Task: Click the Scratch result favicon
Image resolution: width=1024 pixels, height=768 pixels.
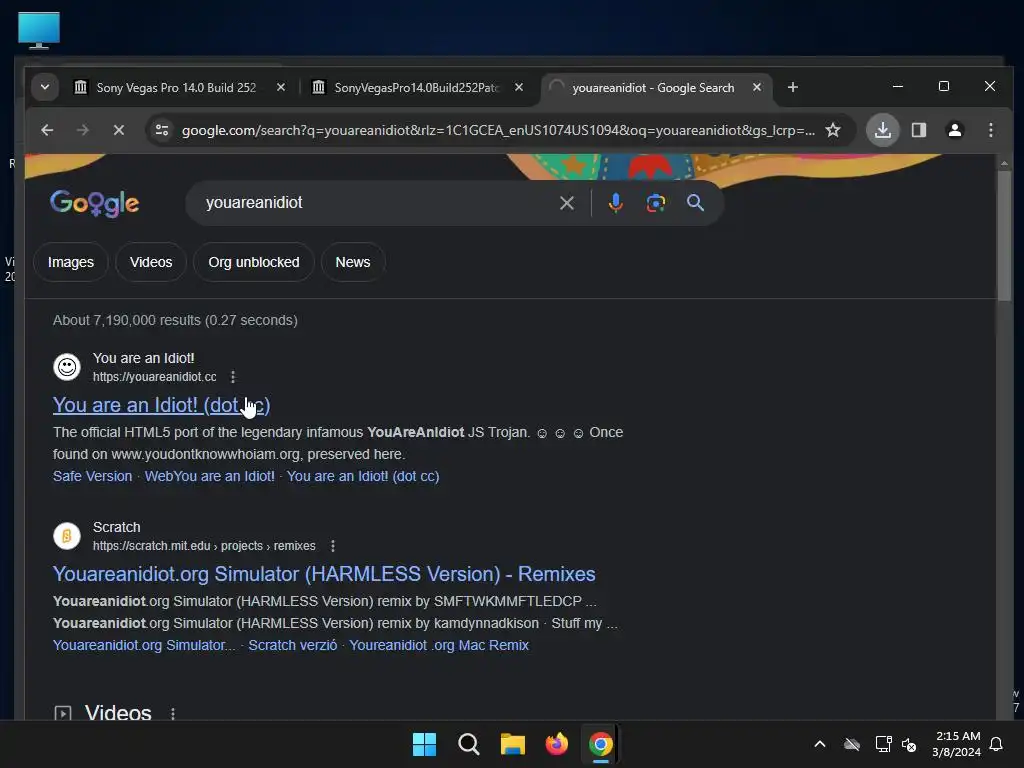Action: [x=67, y=536]
